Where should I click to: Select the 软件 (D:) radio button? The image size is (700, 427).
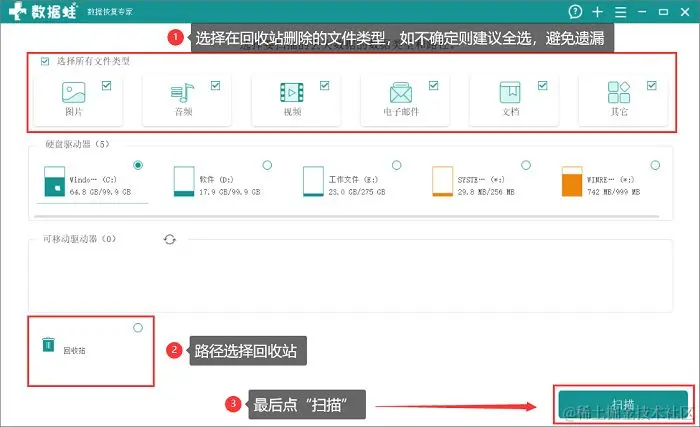tap(267, 165)
